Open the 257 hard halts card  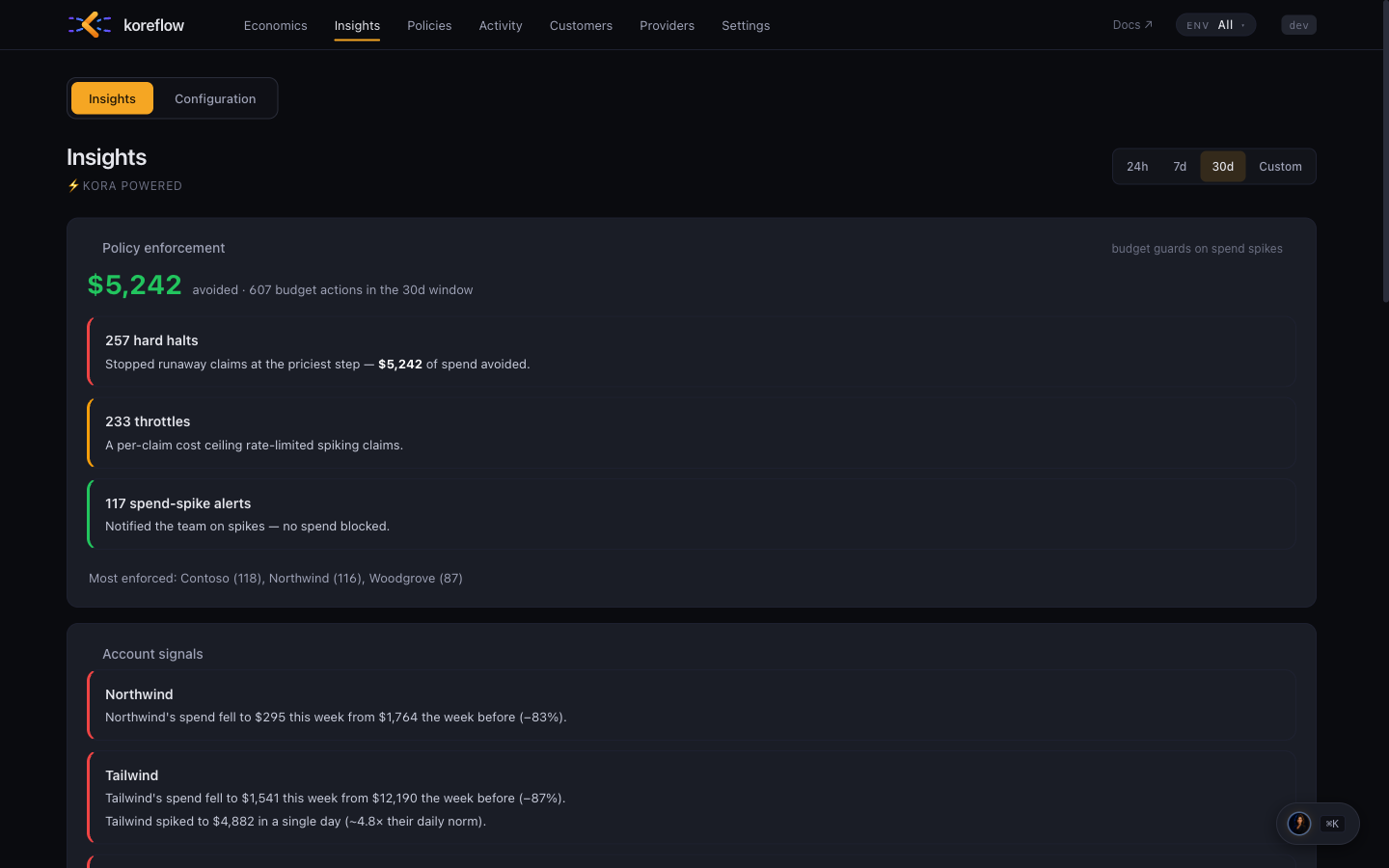coord(691,352)
